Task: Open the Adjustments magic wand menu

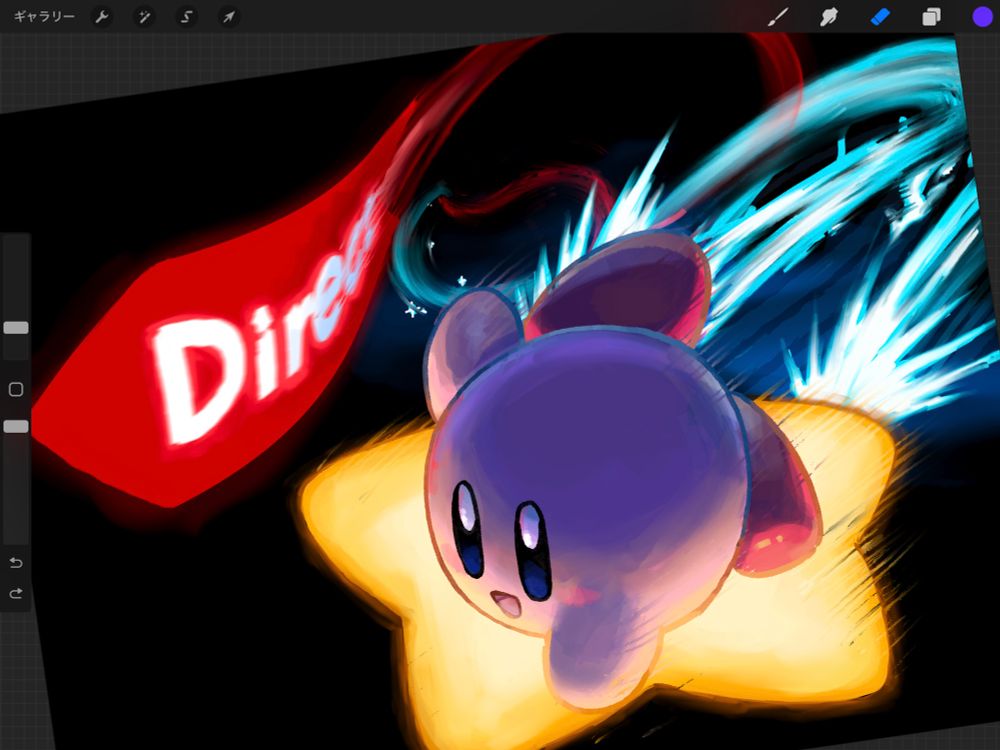Action: (143, 17)
